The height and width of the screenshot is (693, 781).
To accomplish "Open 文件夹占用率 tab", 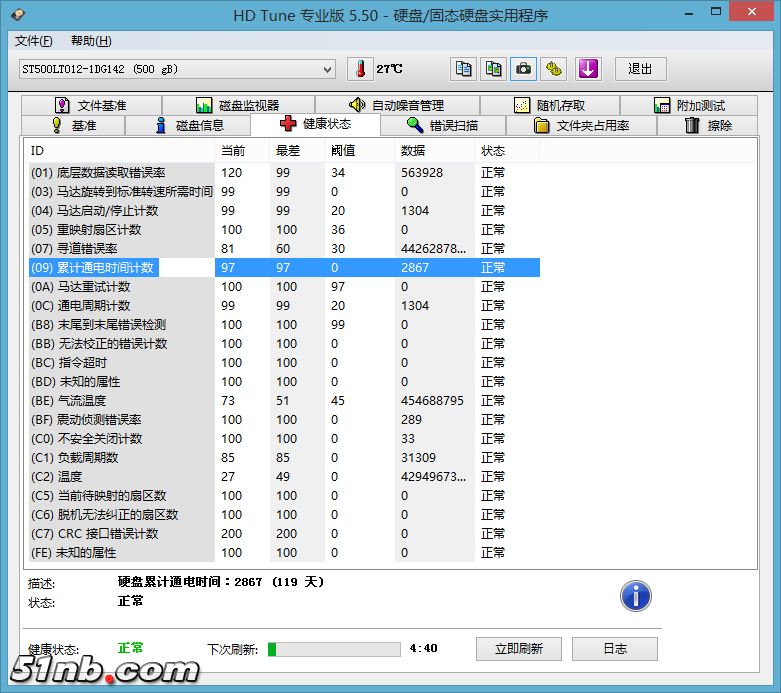I will [581, 125].
